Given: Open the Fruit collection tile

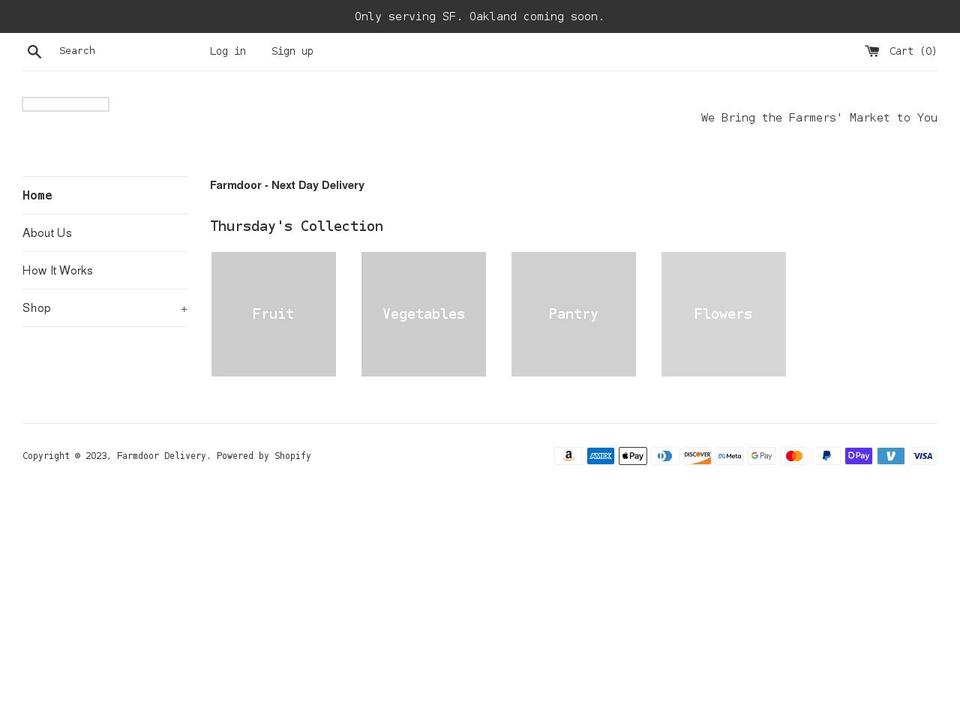Looking at the screenshot, I should (x=273, y=314).
